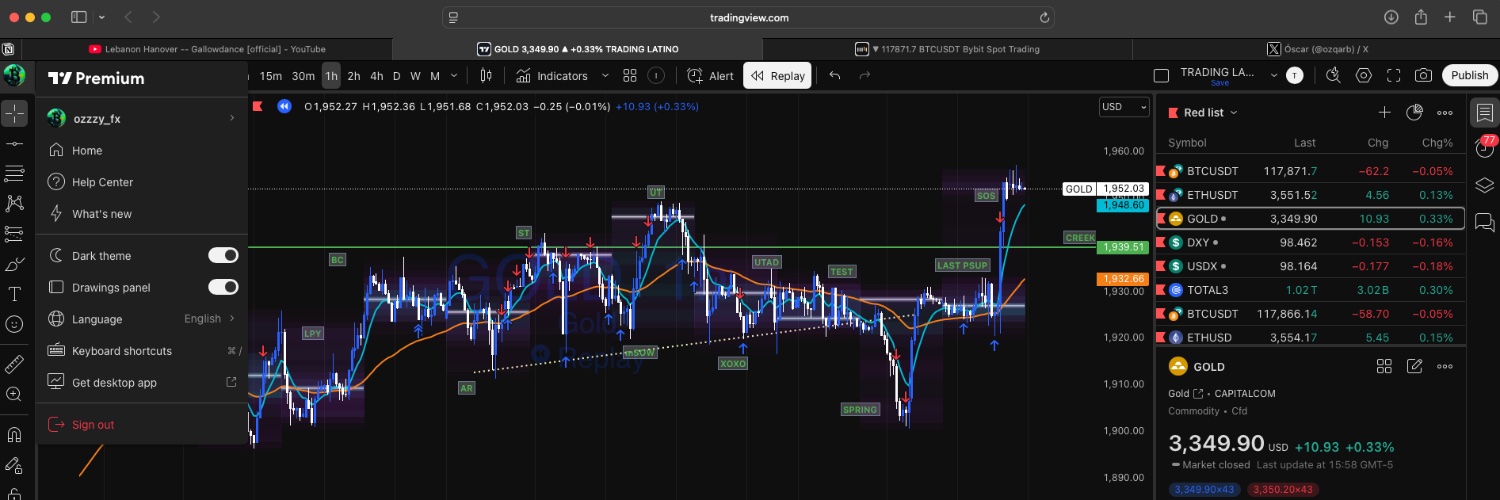Expand the Indicators favorites chevron
Screen dimensions: 1500x500
[x=605, y=76]
